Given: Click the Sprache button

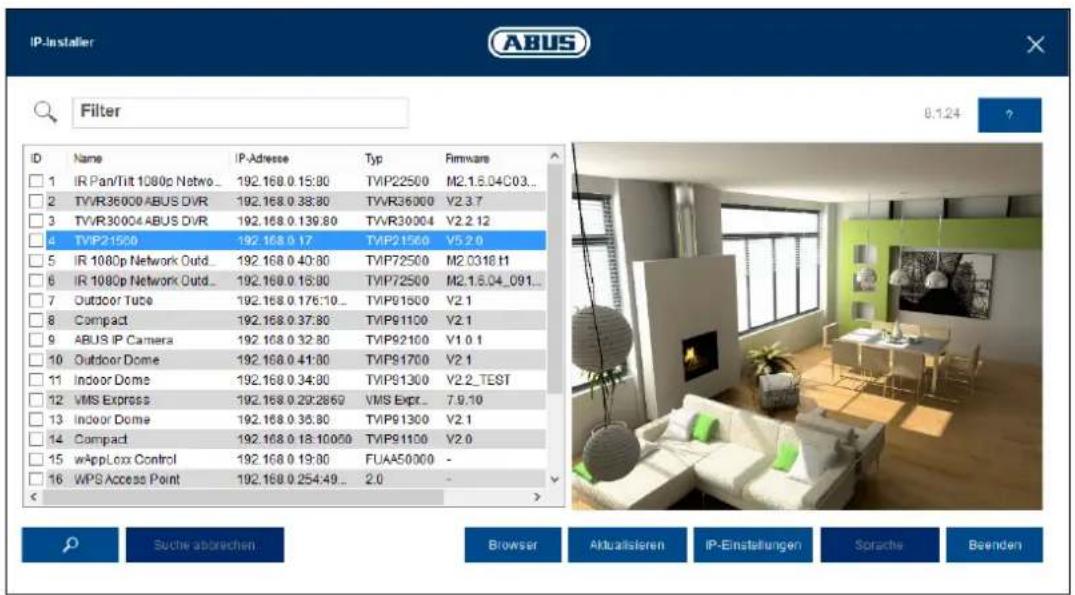Looking at the screenshot, I should point(880,545).
